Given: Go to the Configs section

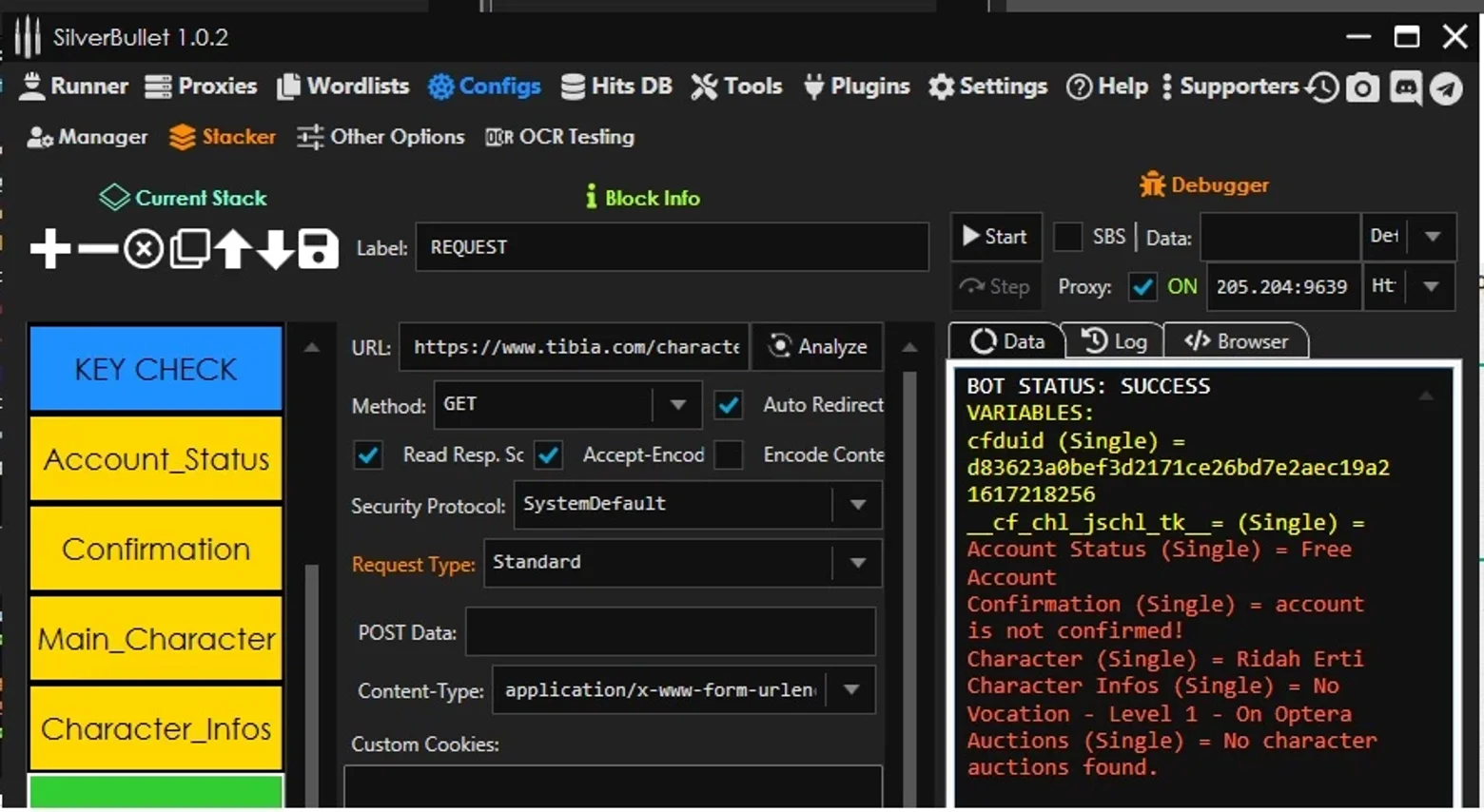Looking at the screenshot, I should tap(484, 87).
